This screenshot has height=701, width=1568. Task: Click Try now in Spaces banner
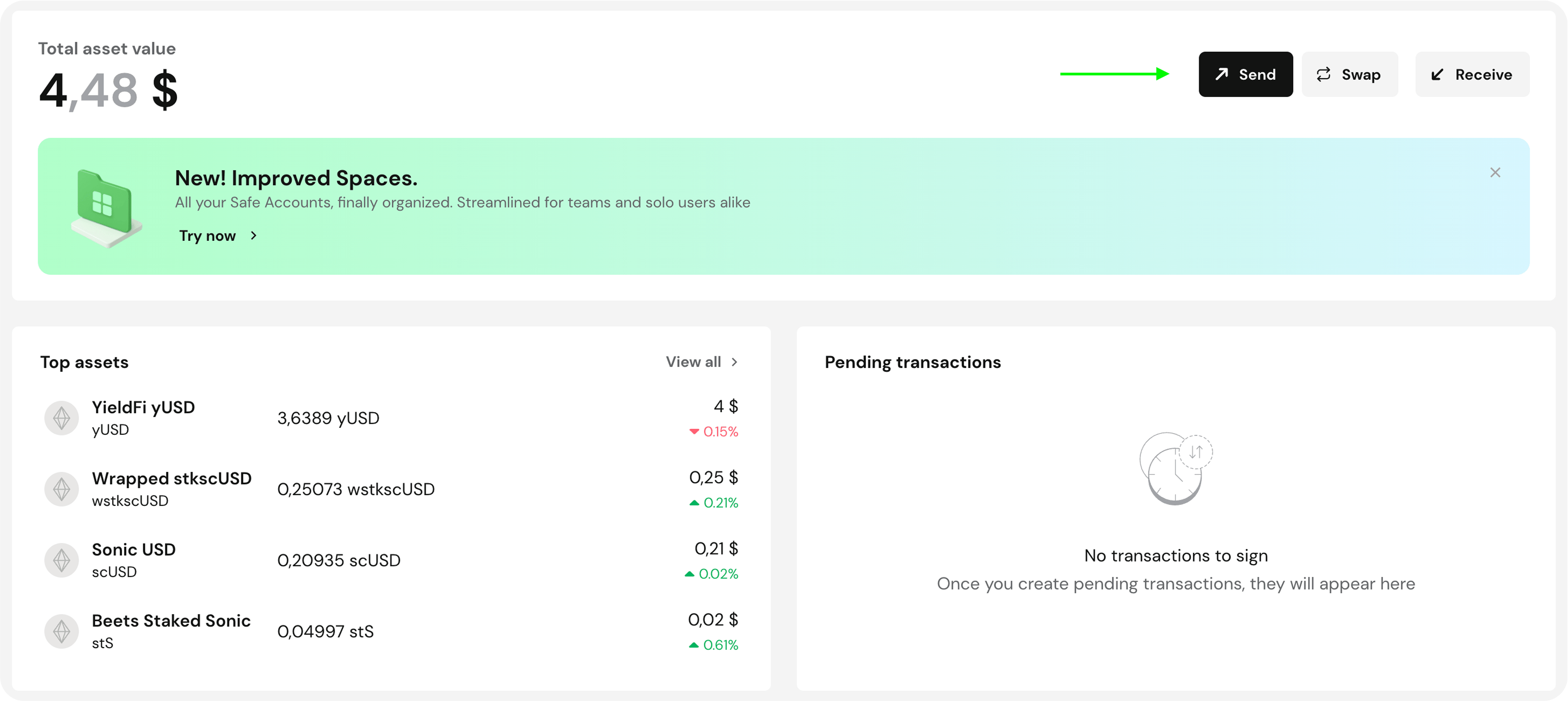pyautogui.click(x=208, y=236)
